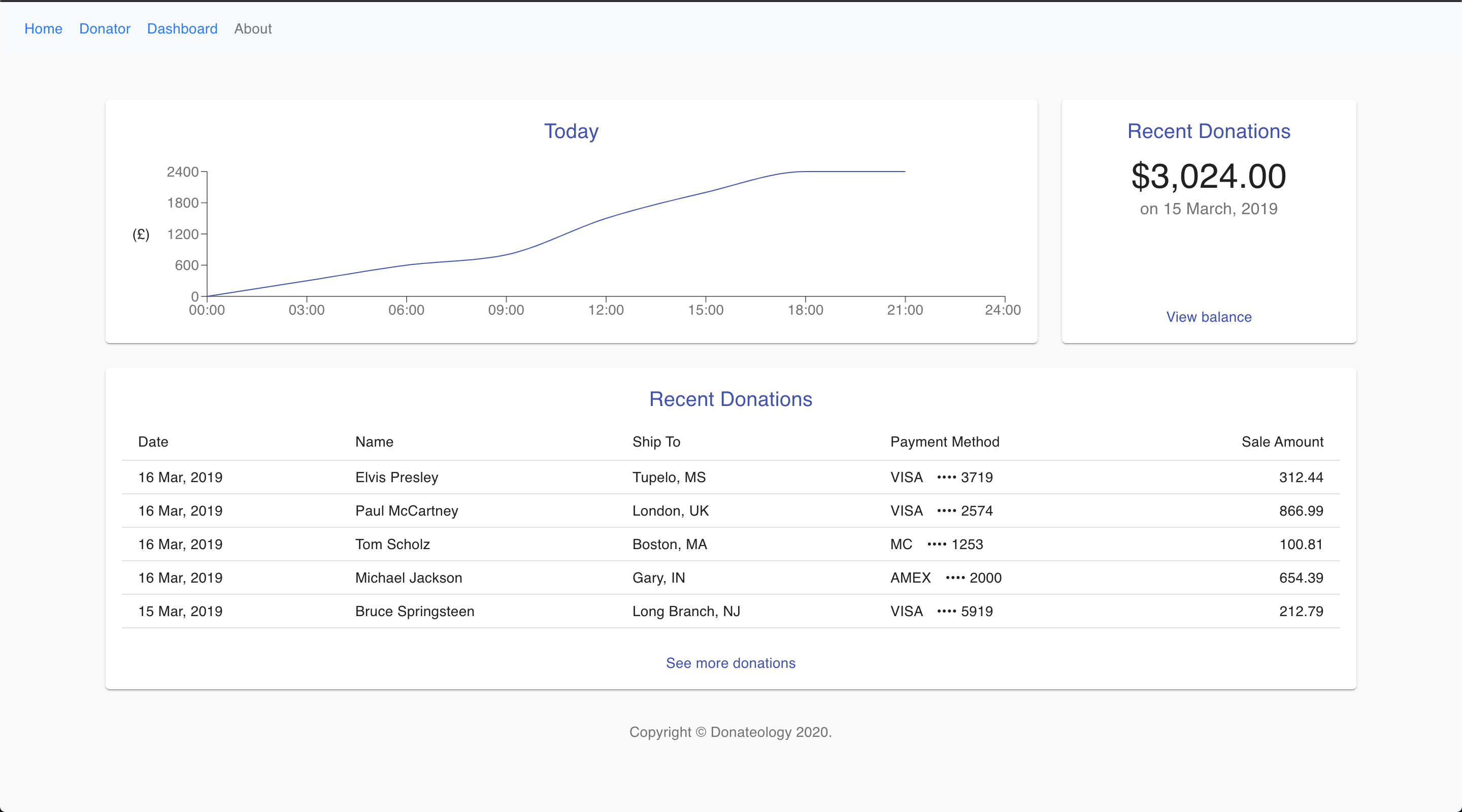Viewport: 1462px width, 812px height.
Task: Open the Dashboard navigation link
Action: click(x=182, y=28)
